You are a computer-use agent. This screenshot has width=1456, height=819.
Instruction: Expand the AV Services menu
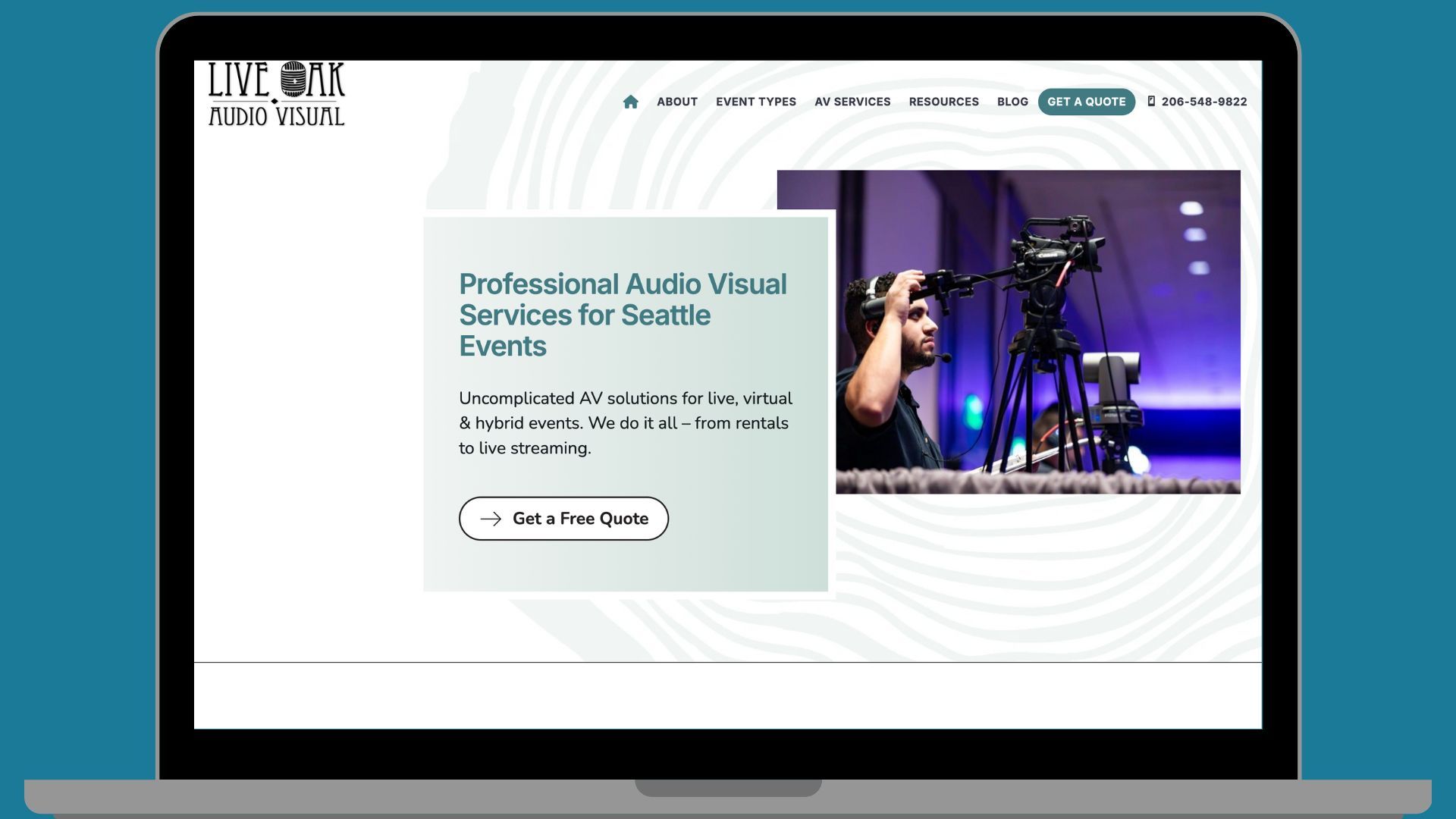point(852,102)
